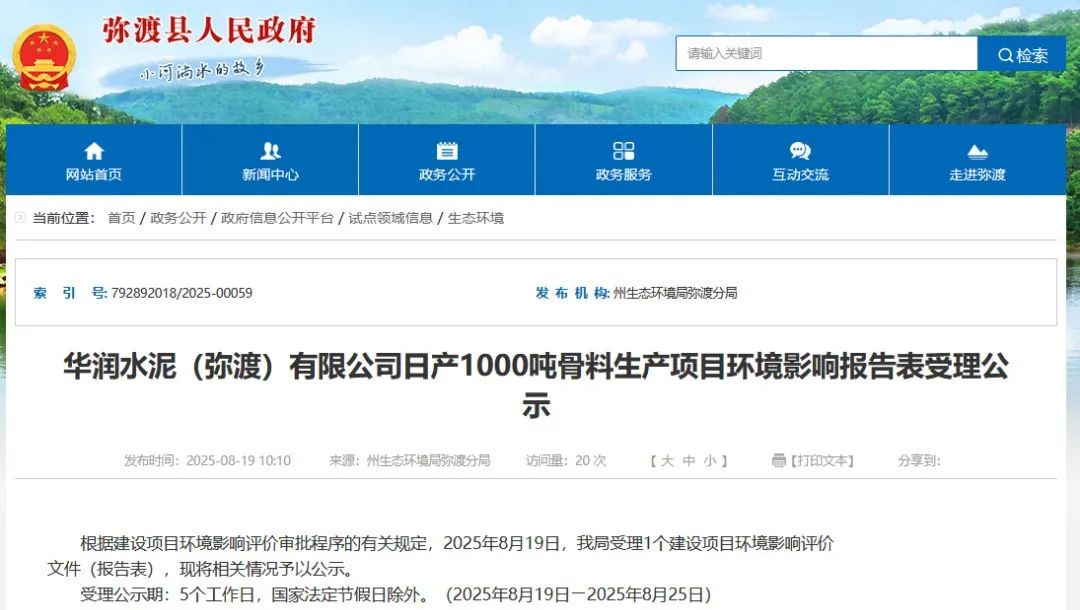This screenshot has width=1080, height=610.
Task: Click the 互动交流 chat bubble icon
Action: click(x=800, y=151)
